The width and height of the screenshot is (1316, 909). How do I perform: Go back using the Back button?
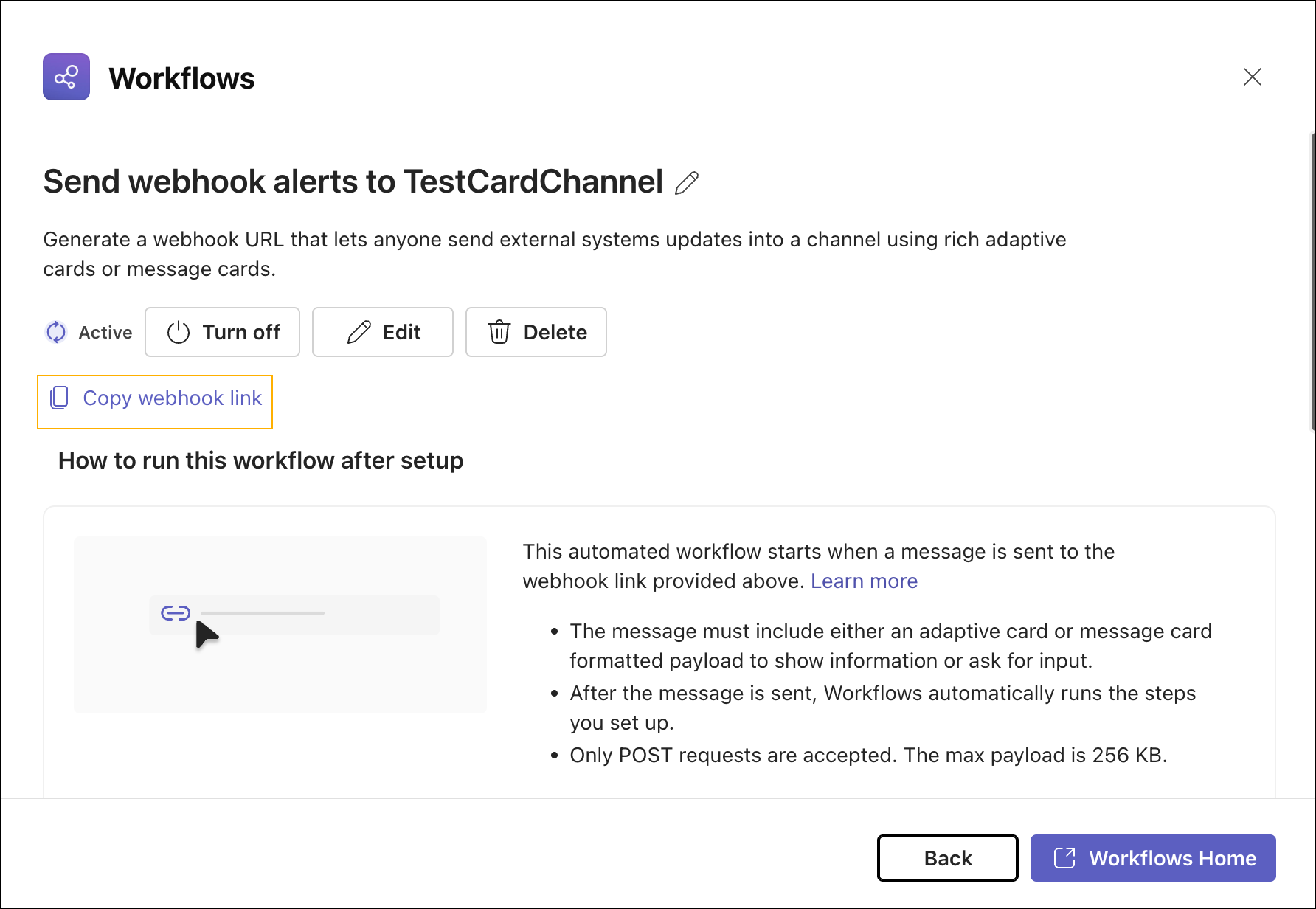947,858
